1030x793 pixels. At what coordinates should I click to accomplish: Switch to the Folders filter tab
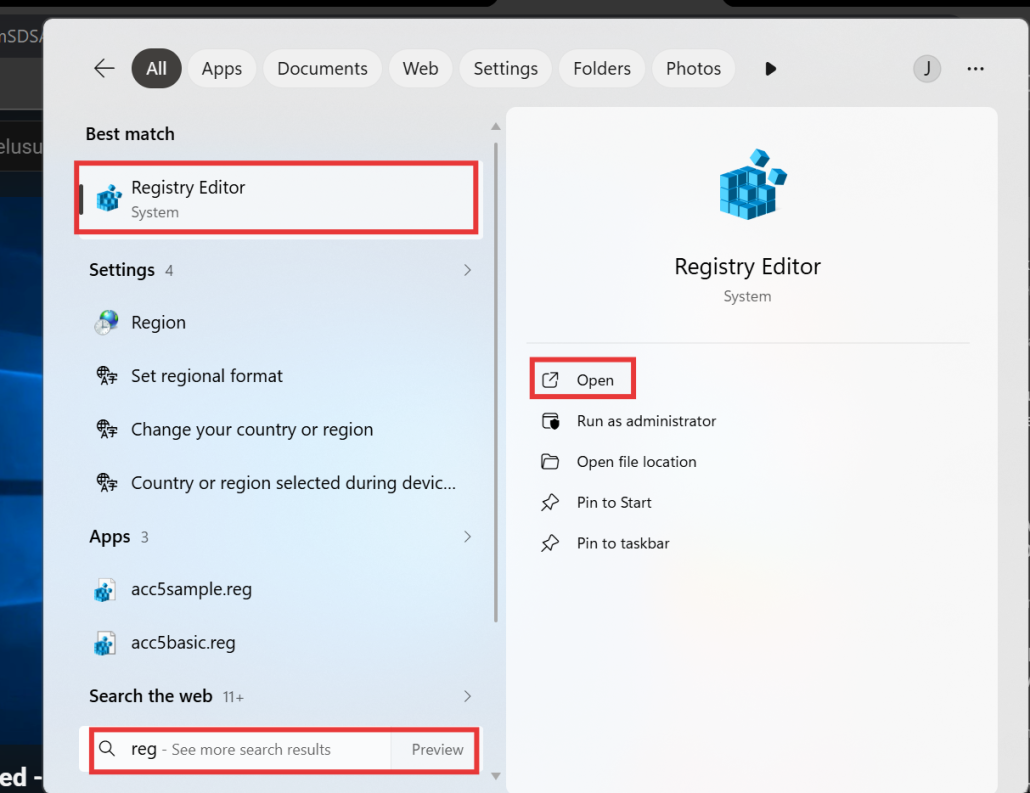(x=602, y=68)
